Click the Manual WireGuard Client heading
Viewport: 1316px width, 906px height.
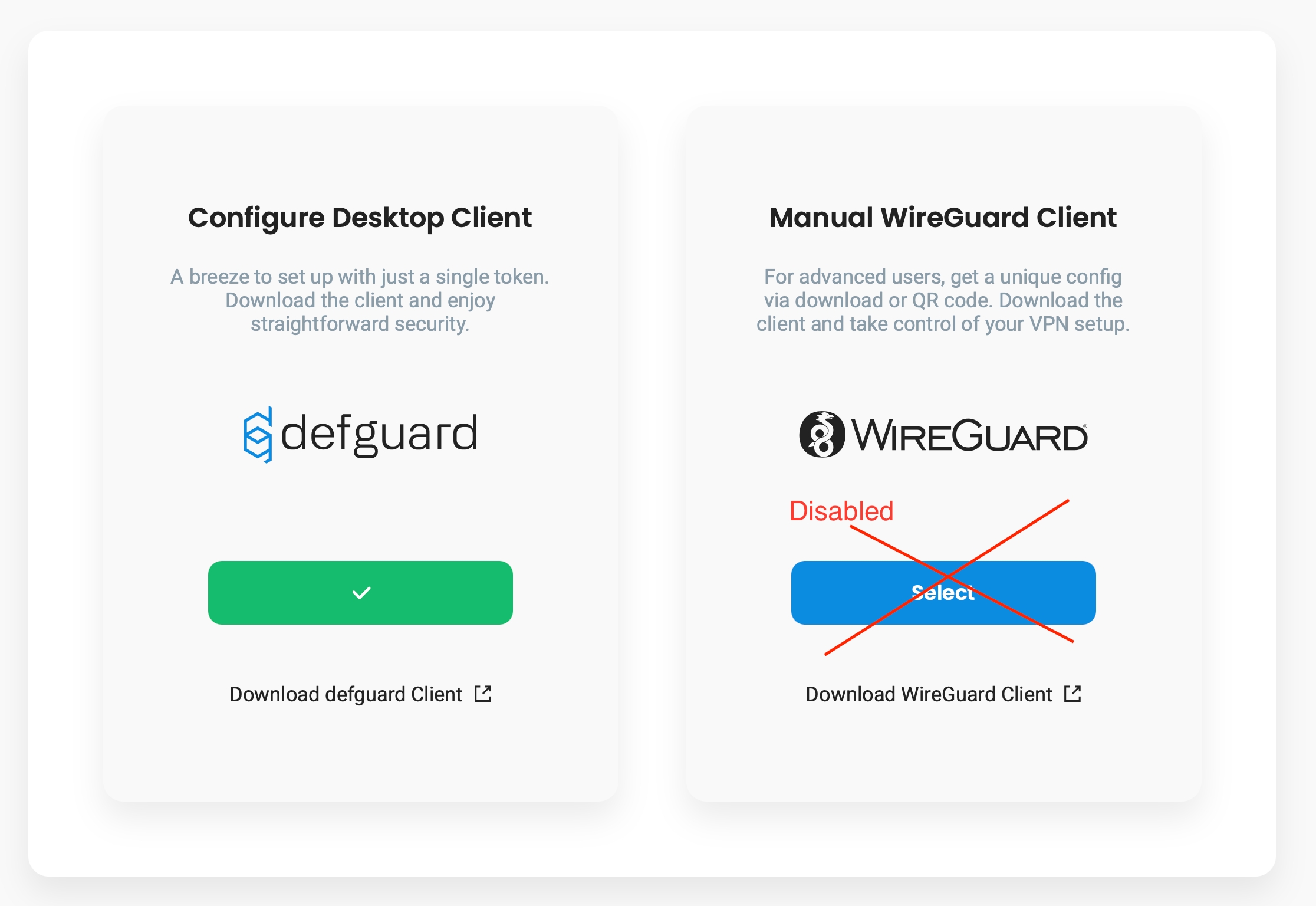[x=943, y=218]
